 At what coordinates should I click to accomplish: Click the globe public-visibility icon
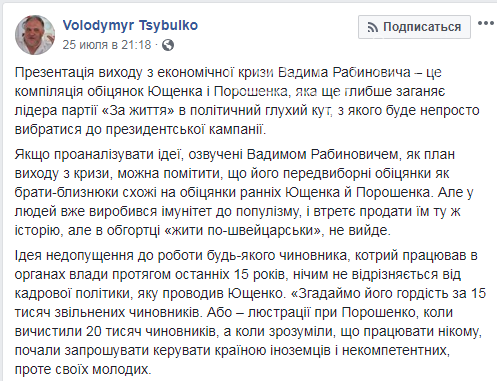point(168,45)
